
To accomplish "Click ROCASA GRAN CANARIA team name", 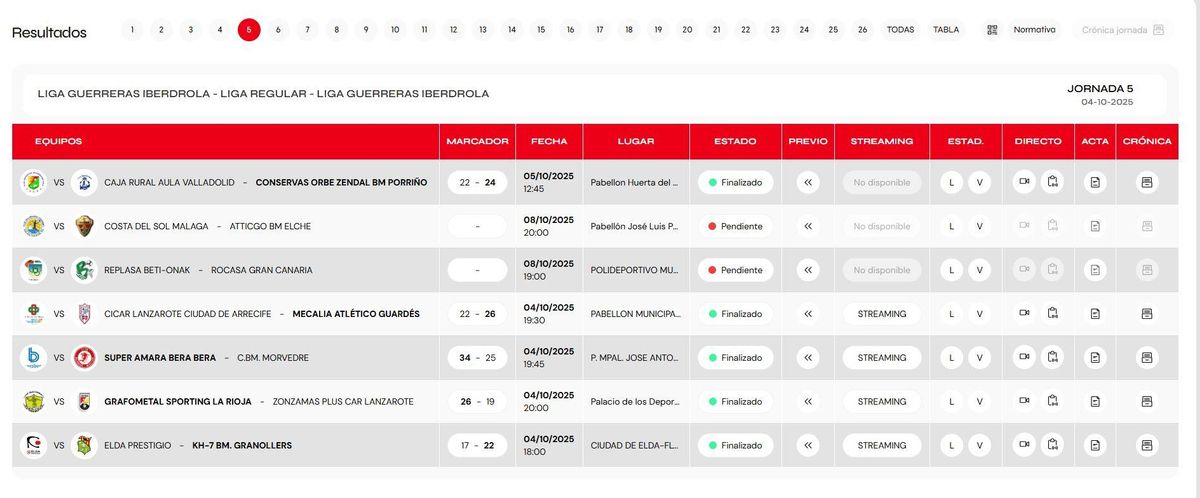I will click(262, 270).
